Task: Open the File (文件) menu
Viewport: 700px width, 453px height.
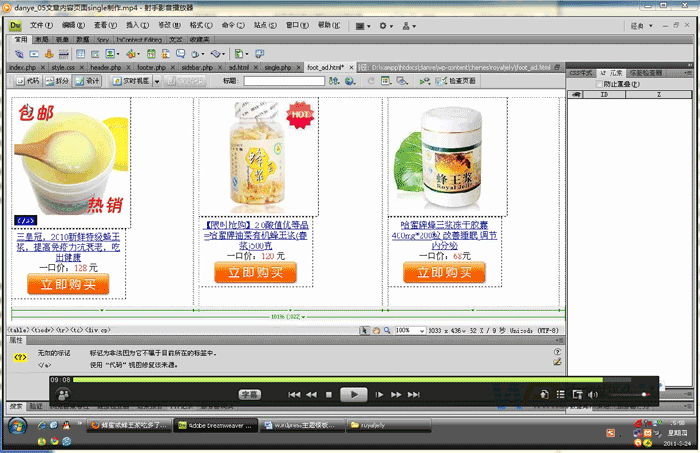Action: (x=41, y=25)
